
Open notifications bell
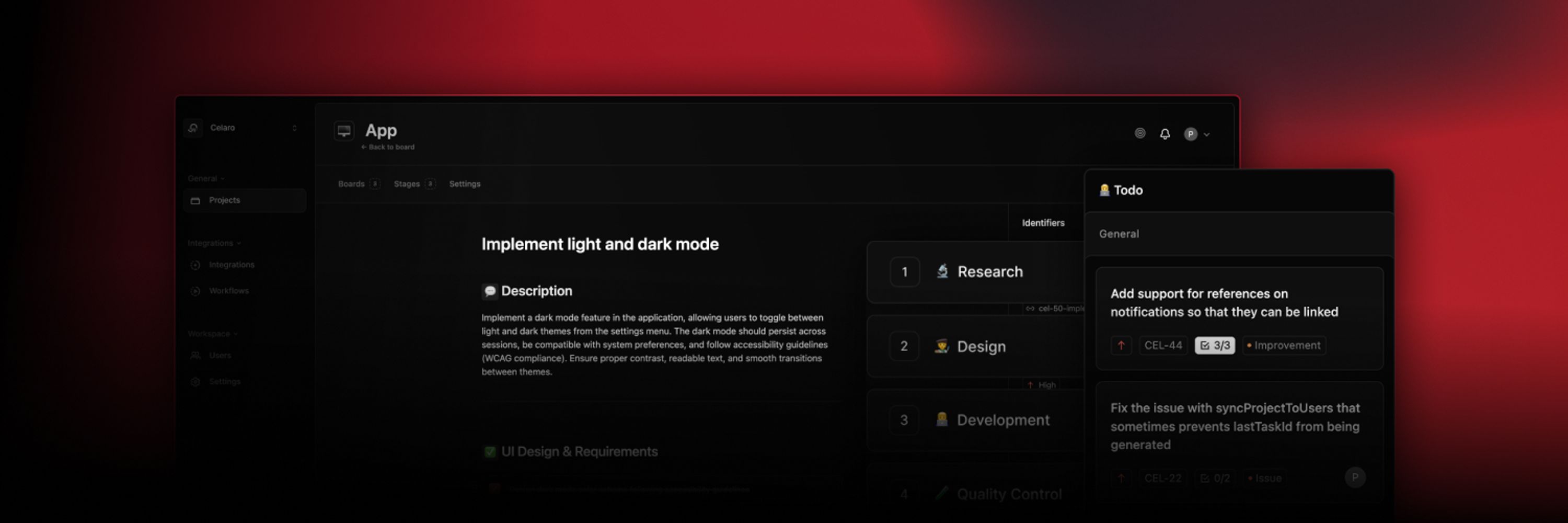coord(1165,134)
